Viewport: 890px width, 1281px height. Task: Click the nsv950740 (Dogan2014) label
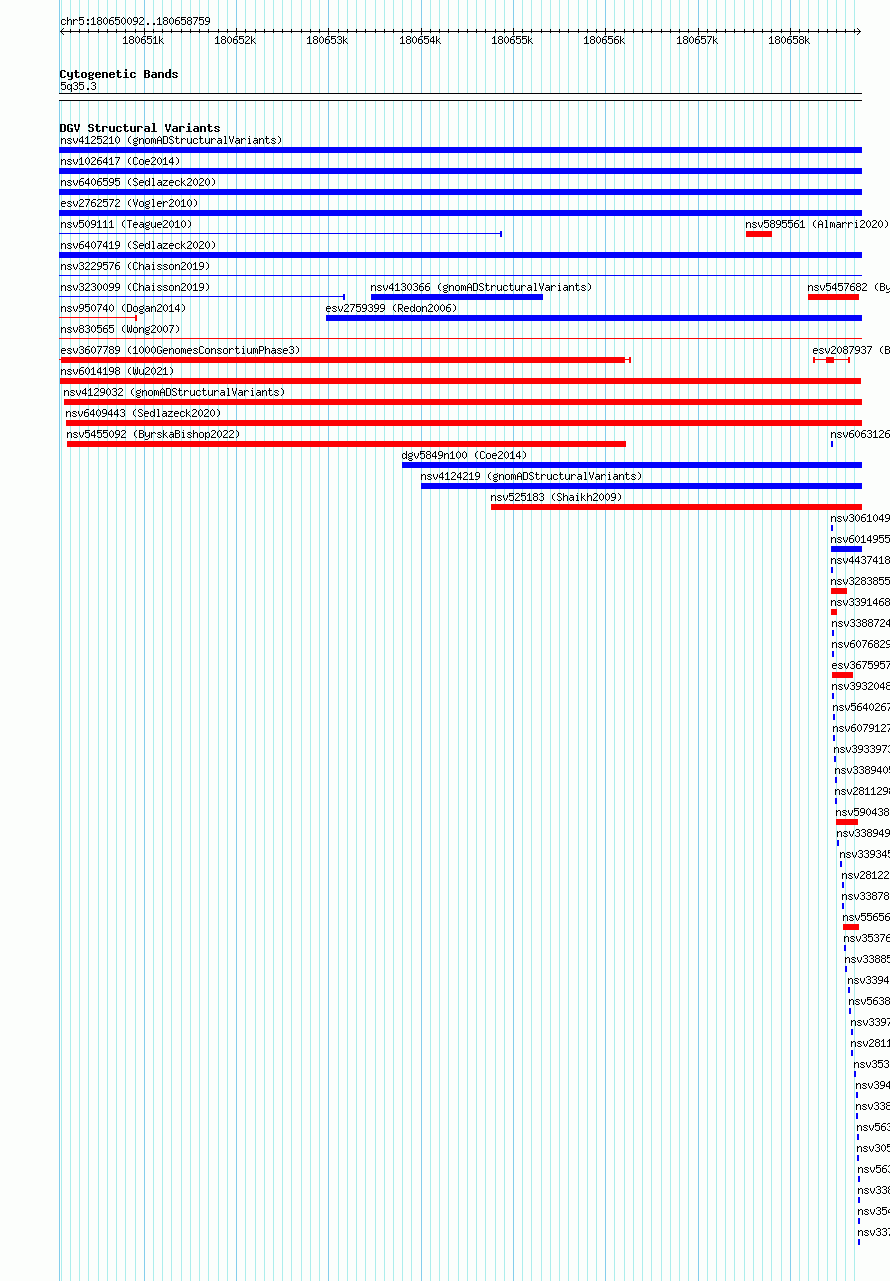point(123,308)
